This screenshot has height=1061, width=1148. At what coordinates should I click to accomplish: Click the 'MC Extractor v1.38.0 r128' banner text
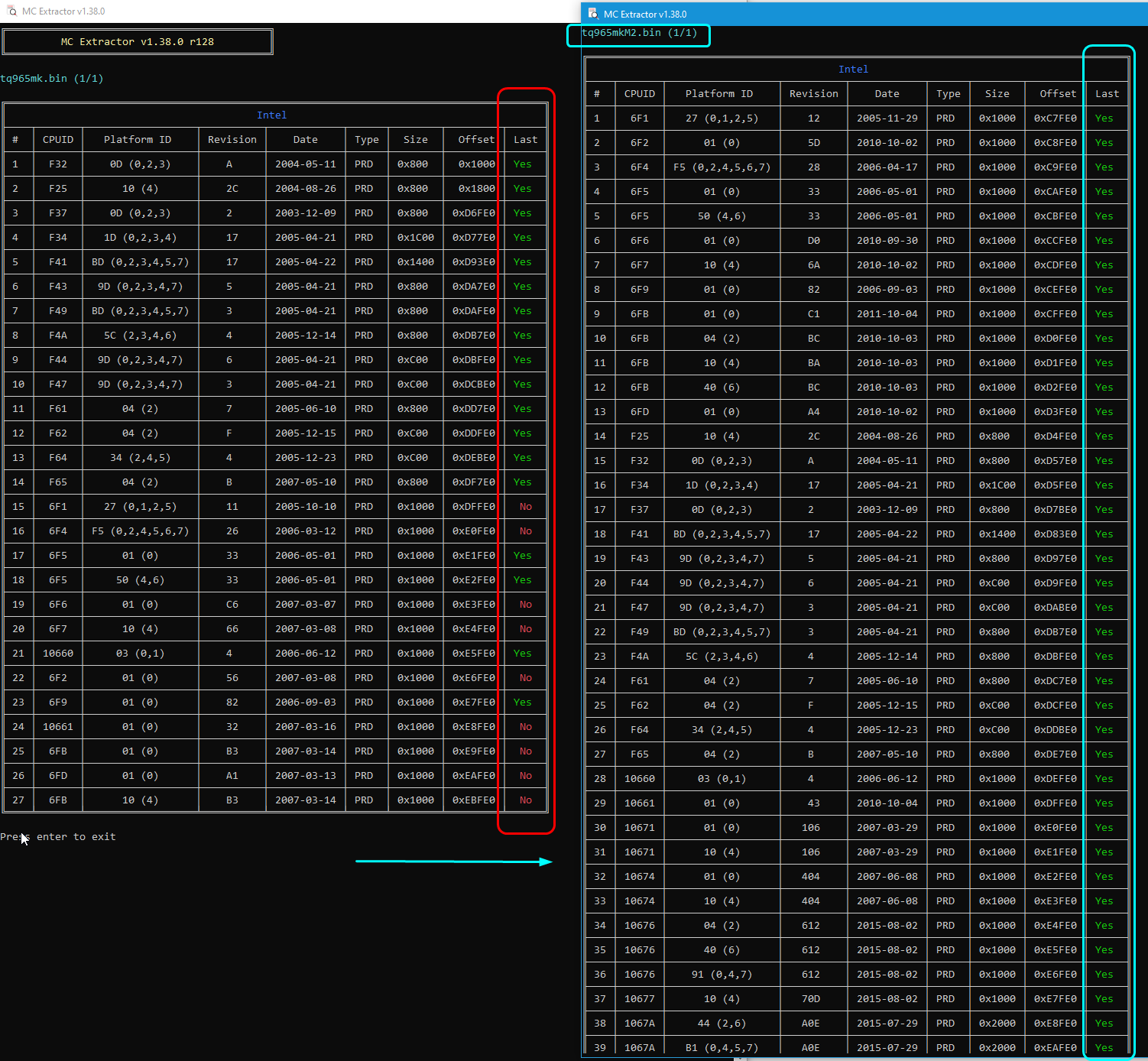tap(138, 42)
